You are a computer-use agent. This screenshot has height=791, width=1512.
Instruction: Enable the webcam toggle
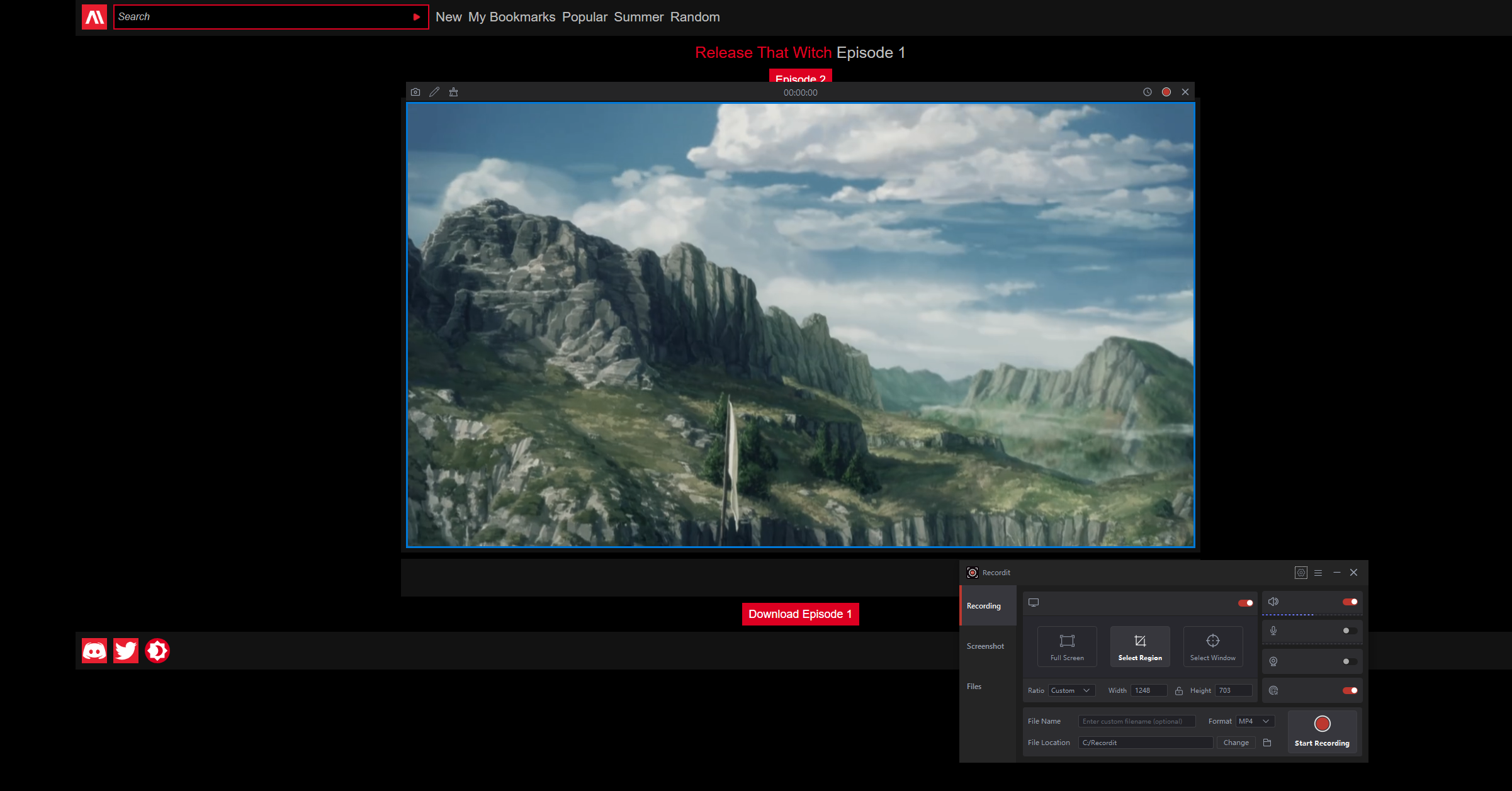[1349, 661]
